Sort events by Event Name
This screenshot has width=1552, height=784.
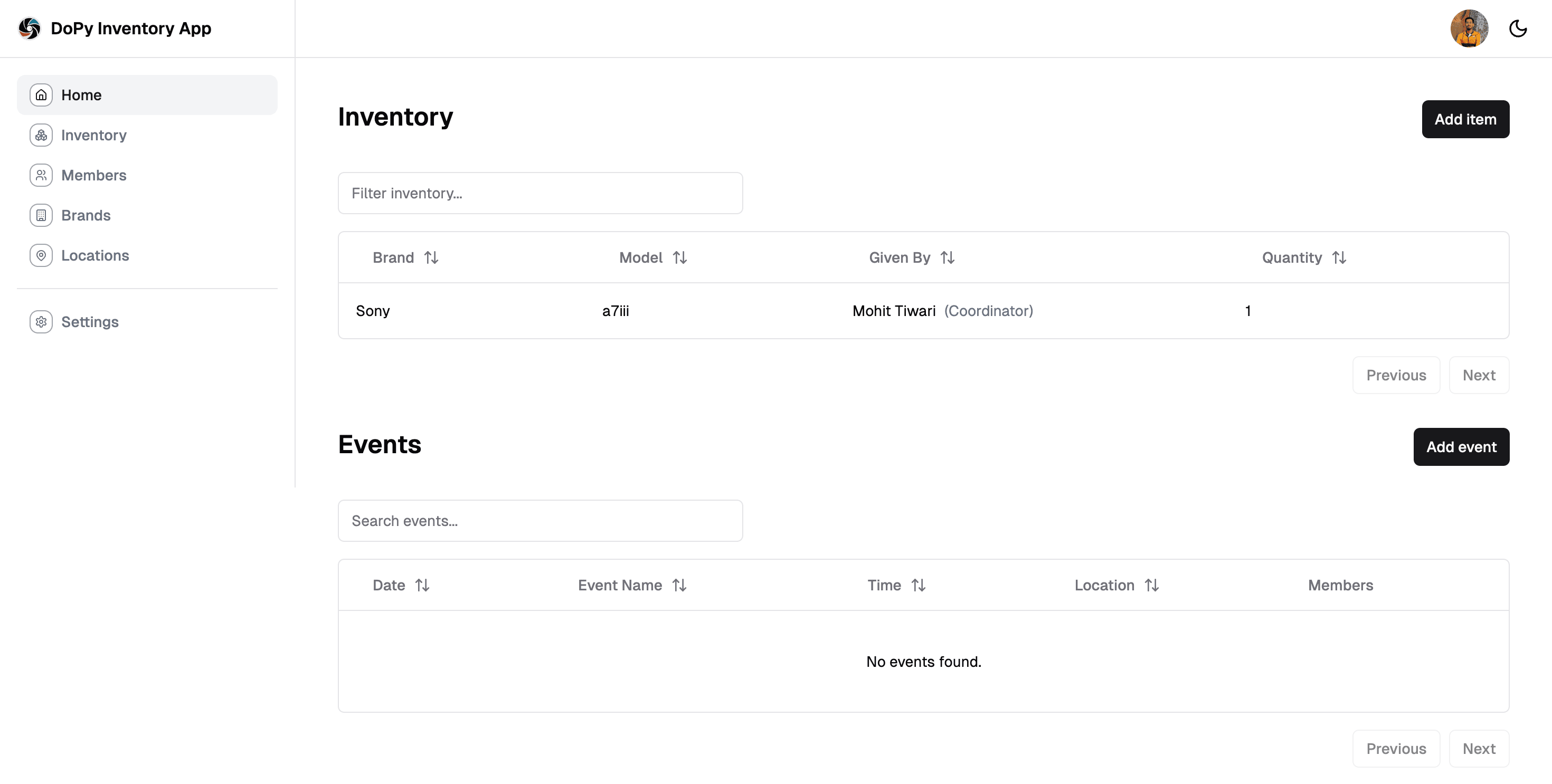click(679, 585)
